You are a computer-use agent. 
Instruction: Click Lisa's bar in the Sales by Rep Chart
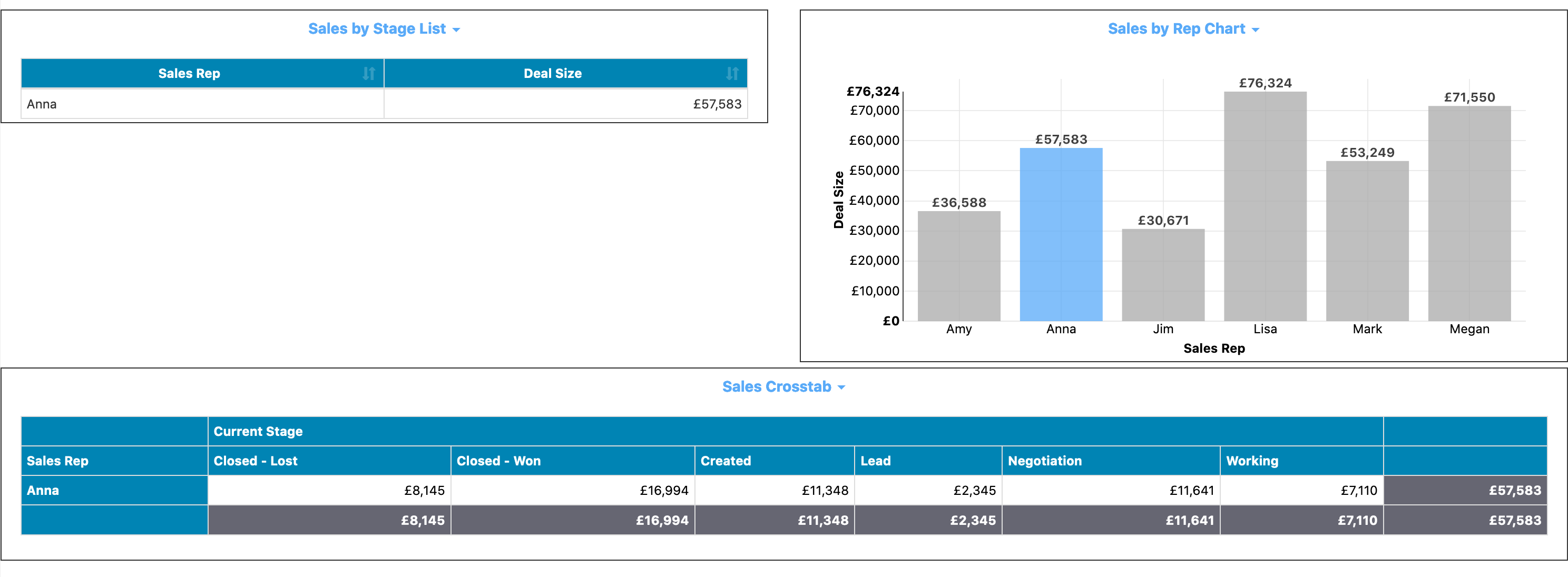click(x=1265, y=207)
